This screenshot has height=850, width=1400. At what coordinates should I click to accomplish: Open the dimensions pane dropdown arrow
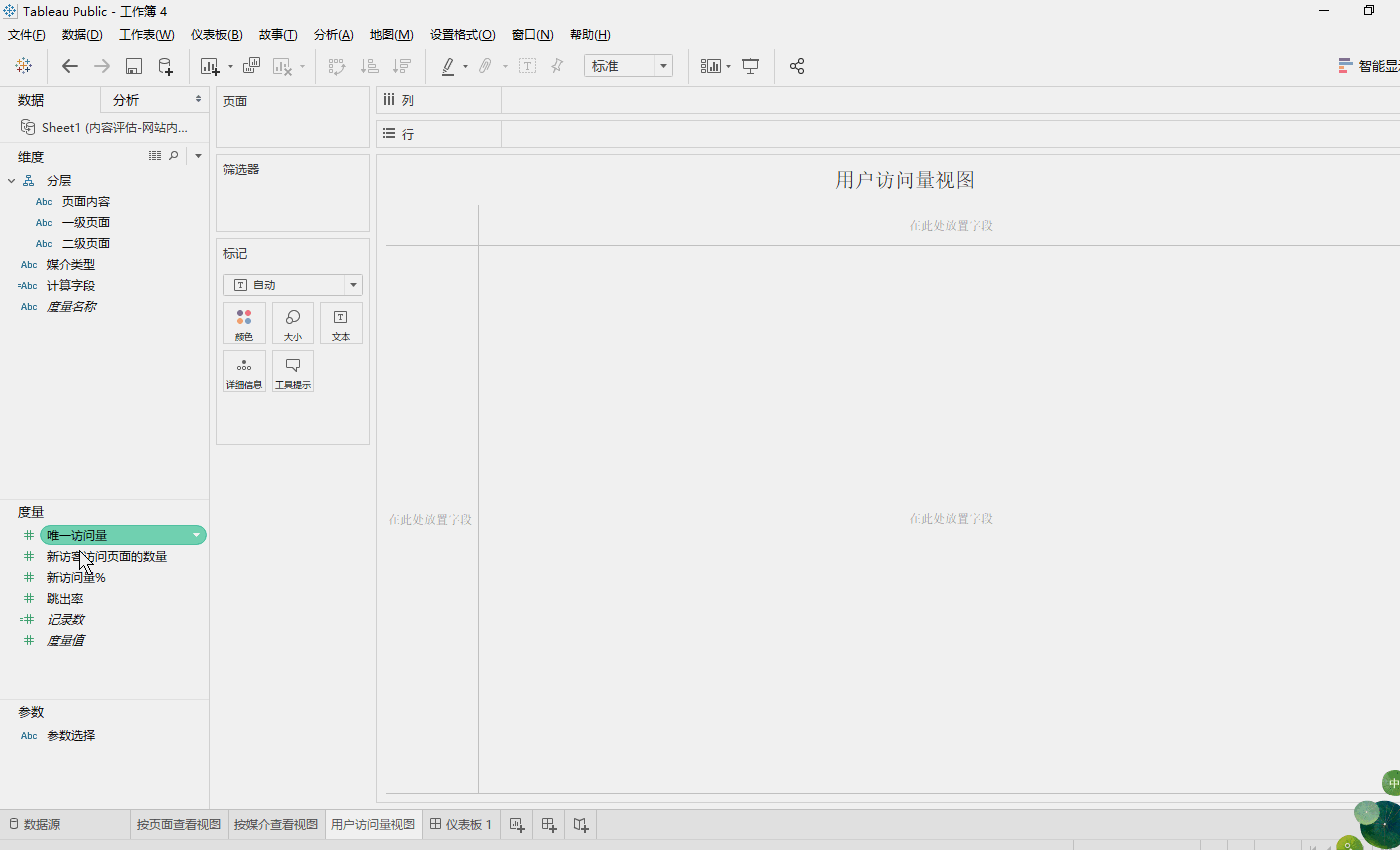point(198,156)
